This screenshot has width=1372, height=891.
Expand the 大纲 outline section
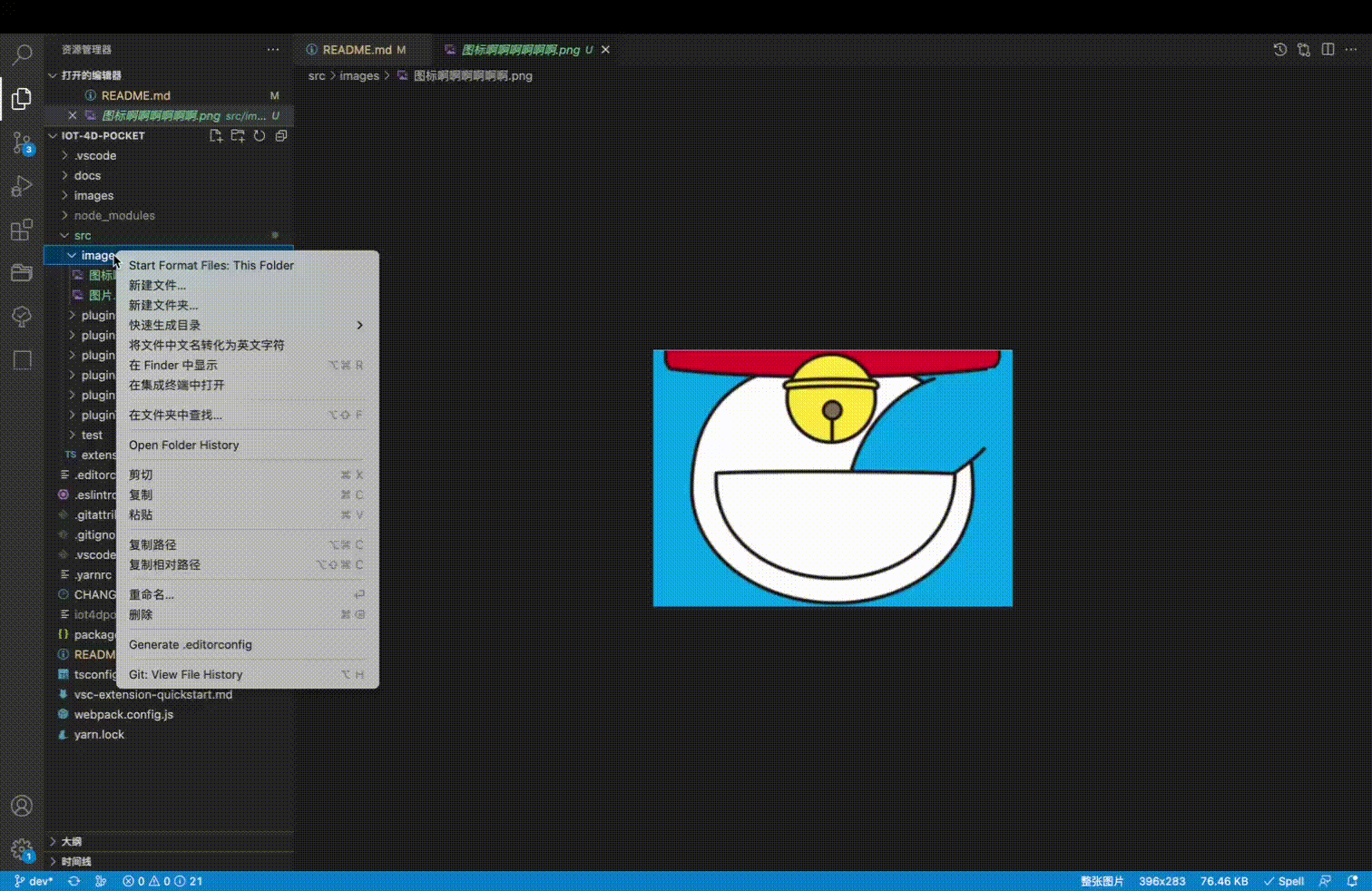coord(171,841)
